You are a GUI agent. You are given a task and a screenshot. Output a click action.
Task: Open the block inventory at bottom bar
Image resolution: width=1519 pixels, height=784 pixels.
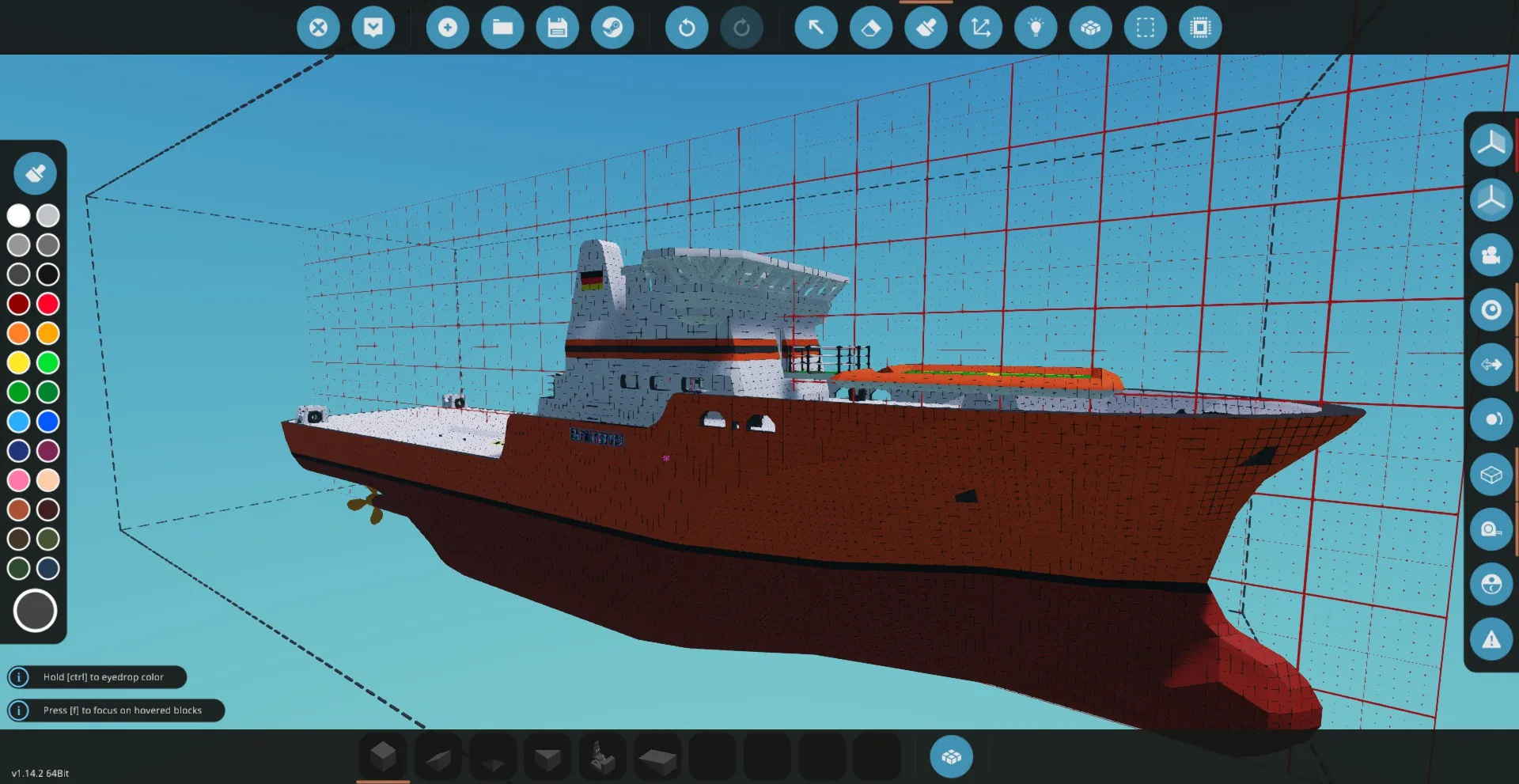coord(951,757)
